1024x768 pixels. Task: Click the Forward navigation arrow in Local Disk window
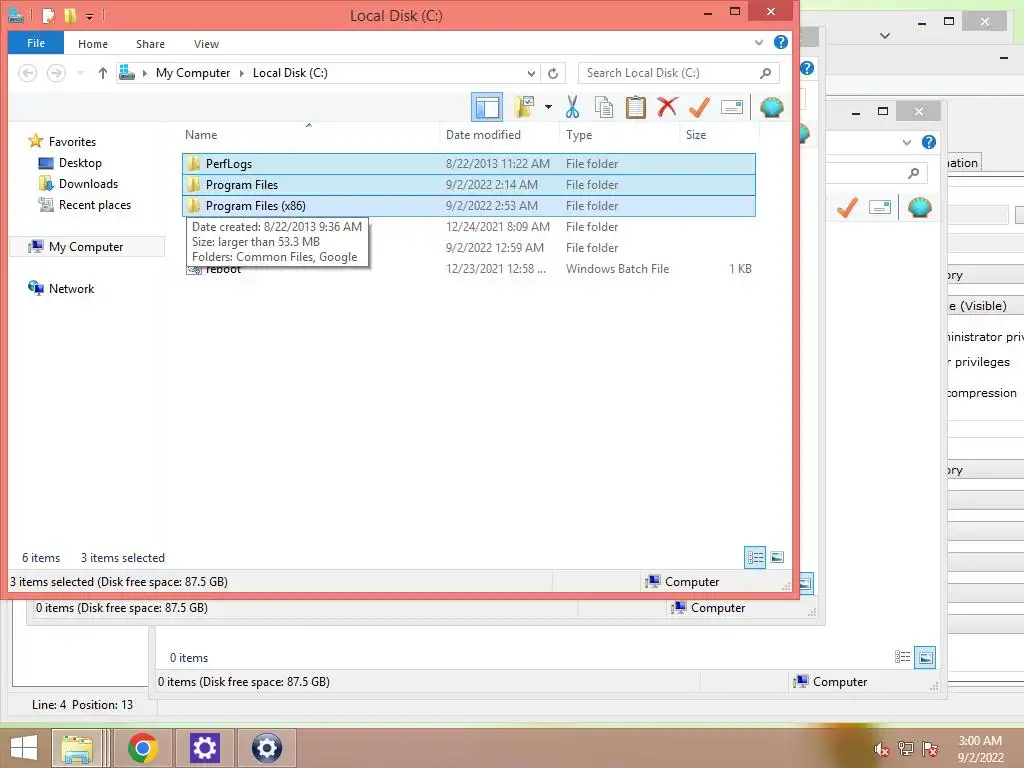click(x=56, y=73)
